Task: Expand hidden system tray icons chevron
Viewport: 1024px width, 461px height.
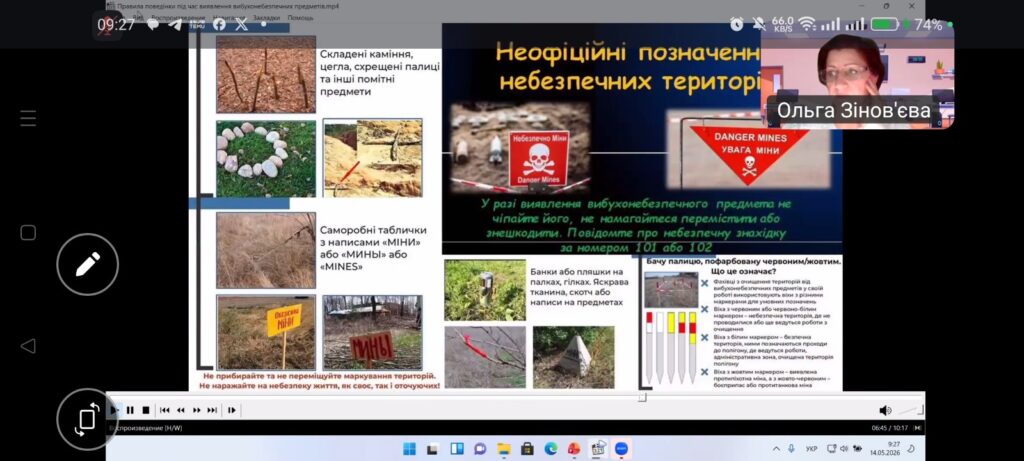Action: 776,449
